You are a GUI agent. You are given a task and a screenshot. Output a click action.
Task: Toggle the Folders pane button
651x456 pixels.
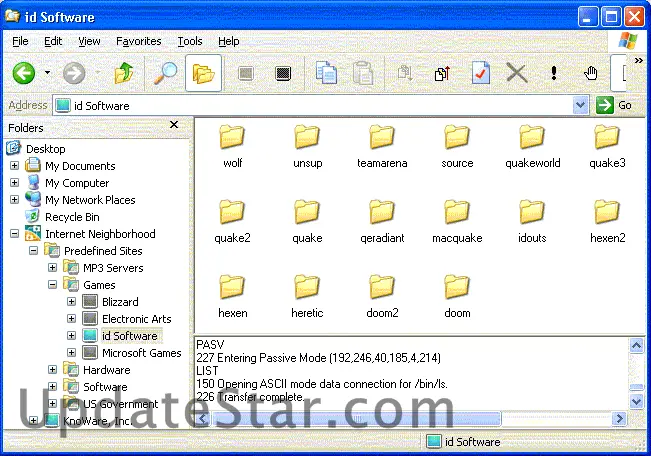pos(204,73)
